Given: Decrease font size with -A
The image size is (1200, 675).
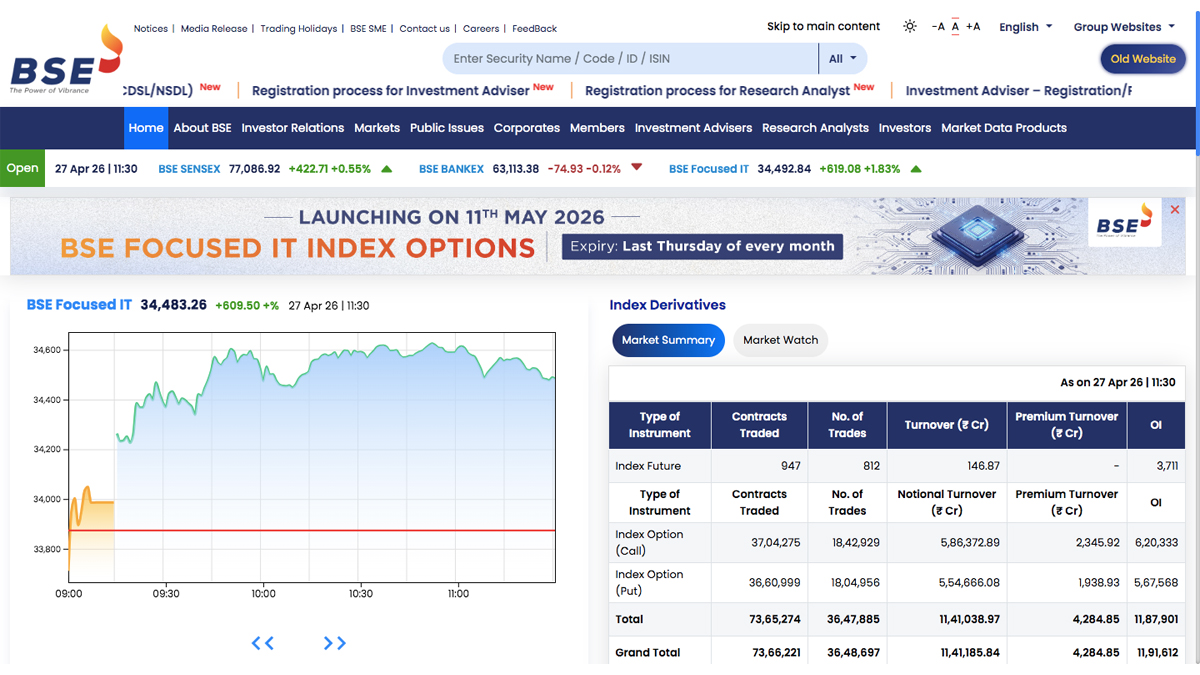Looking at the screenshot, I should 938,27.
